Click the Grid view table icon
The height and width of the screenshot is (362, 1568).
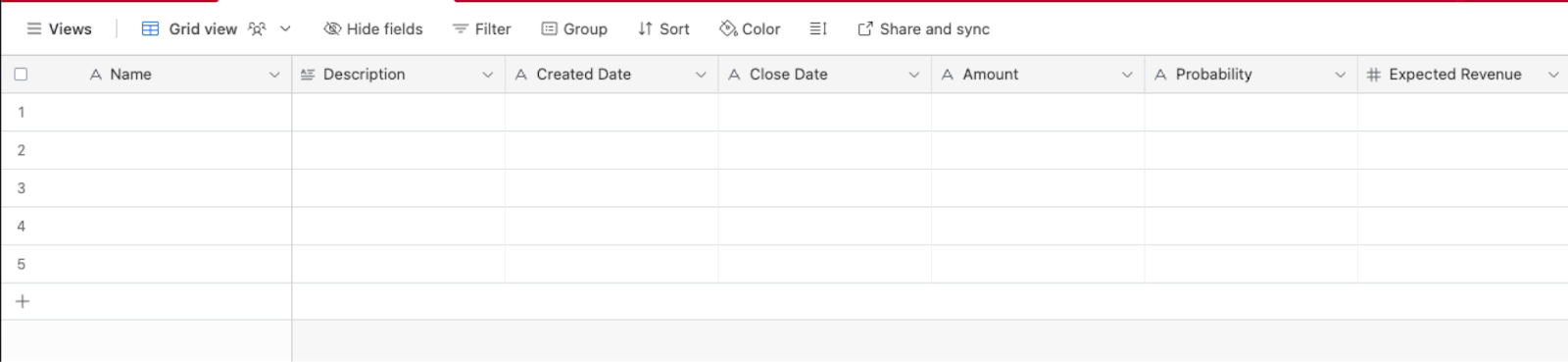pos(150,29)
